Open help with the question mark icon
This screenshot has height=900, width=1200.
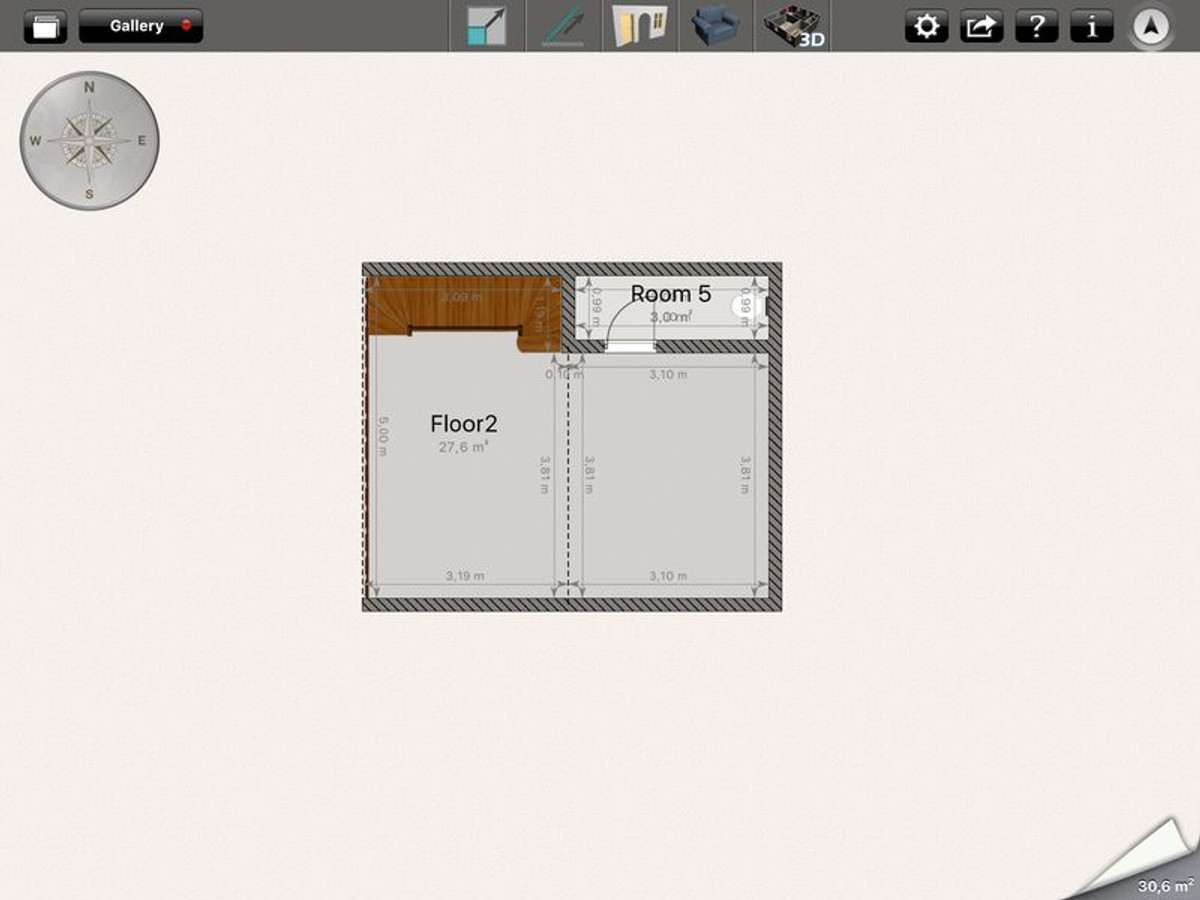[1036, 27]
